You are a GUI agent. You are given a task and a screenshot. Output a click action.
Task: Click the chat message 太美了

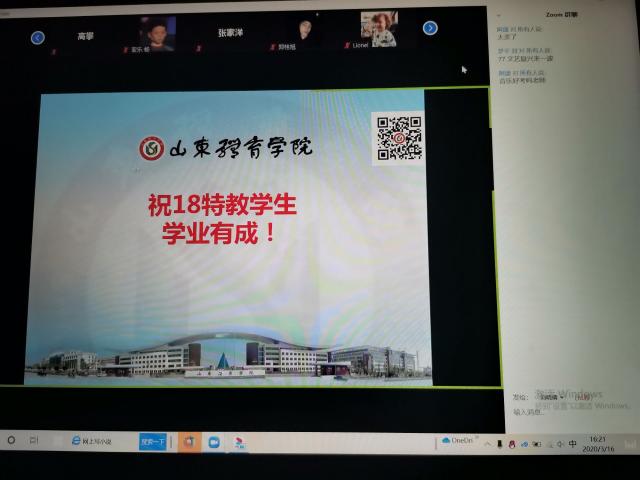[x=507, y=37]
